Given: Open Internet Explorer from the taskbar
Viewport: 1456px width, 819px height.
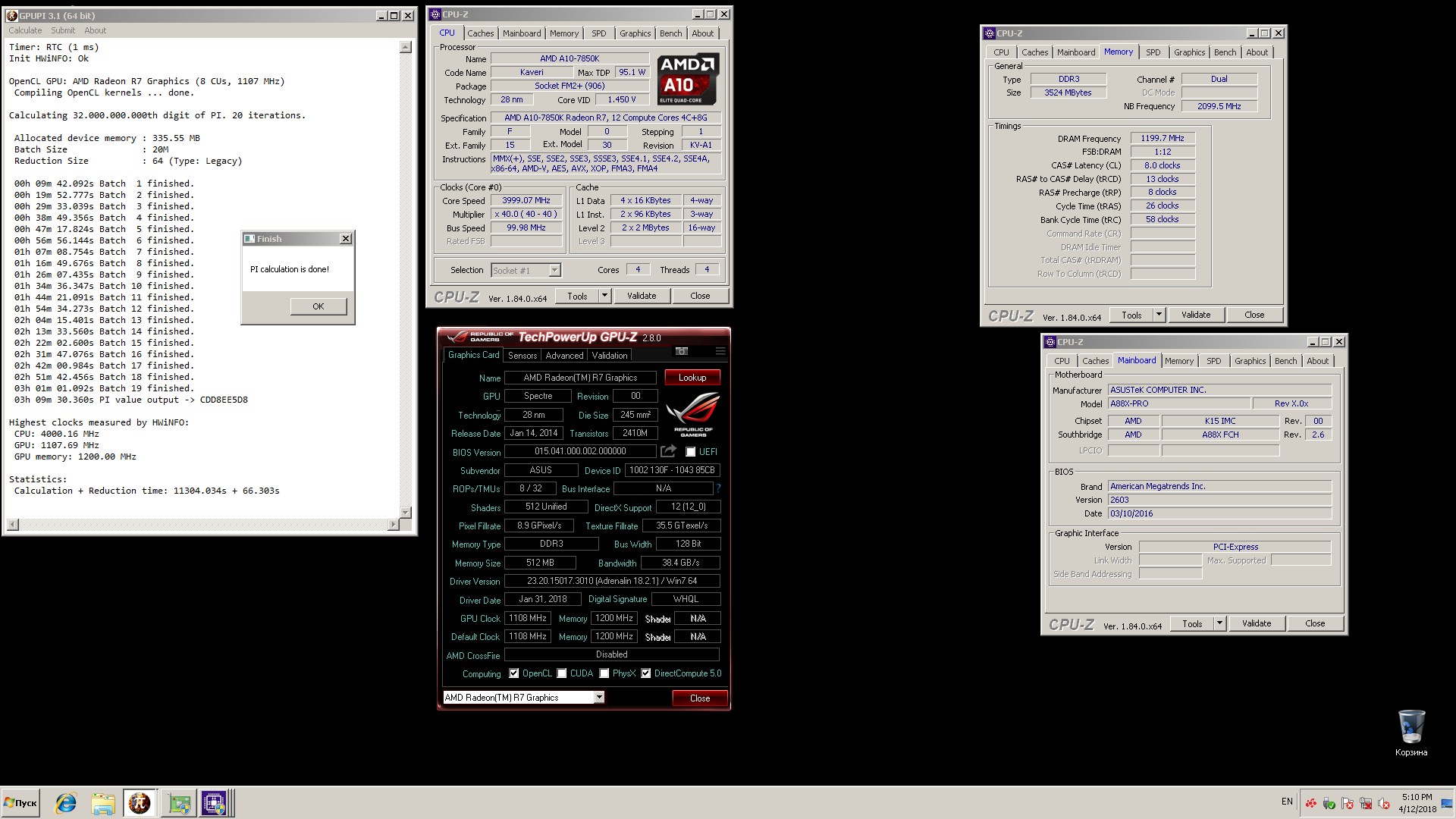Looking at the screenshot, I should coord(66,803).
